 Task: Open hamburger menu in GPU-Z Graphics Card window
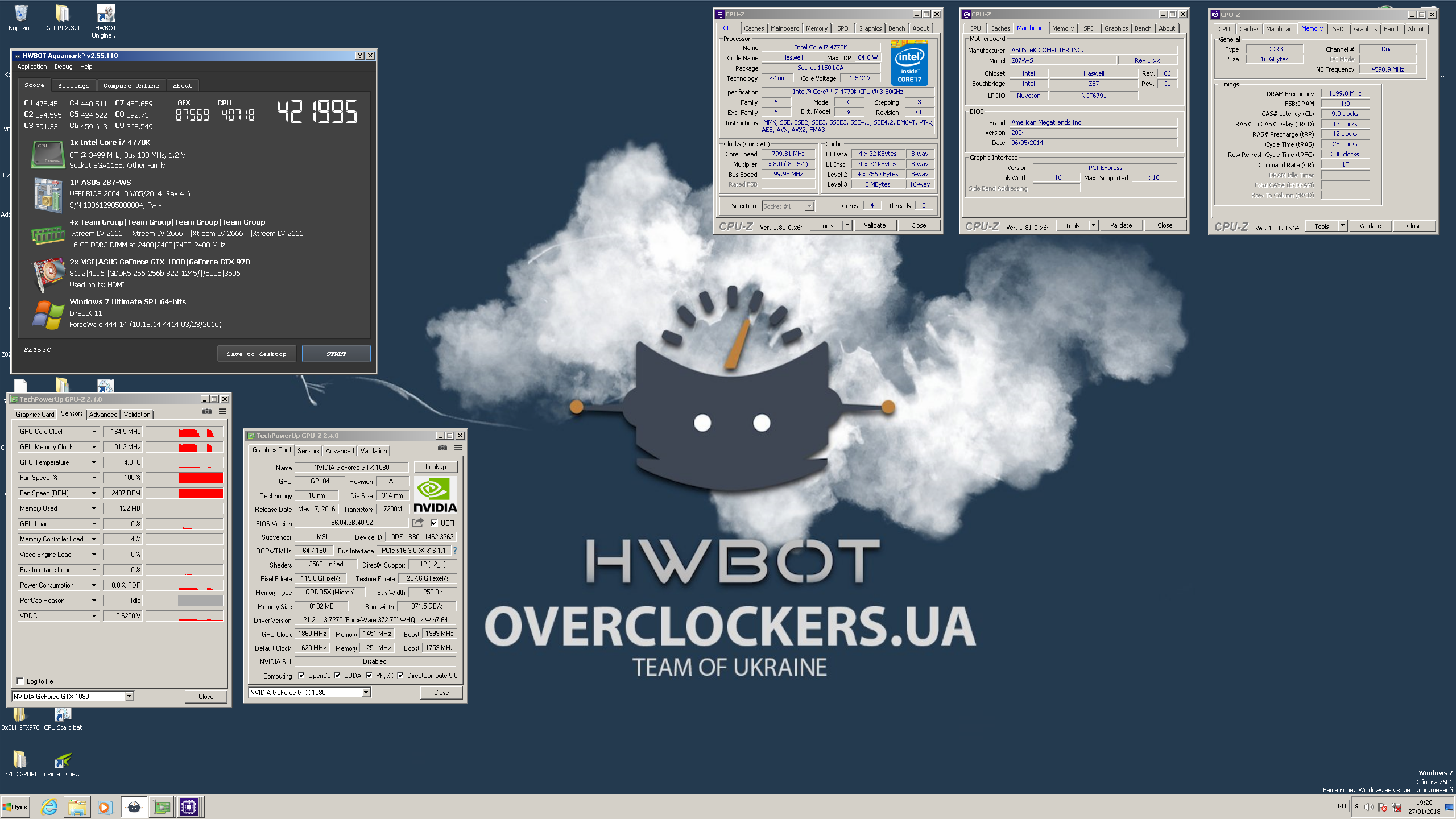tap(458, 448)
